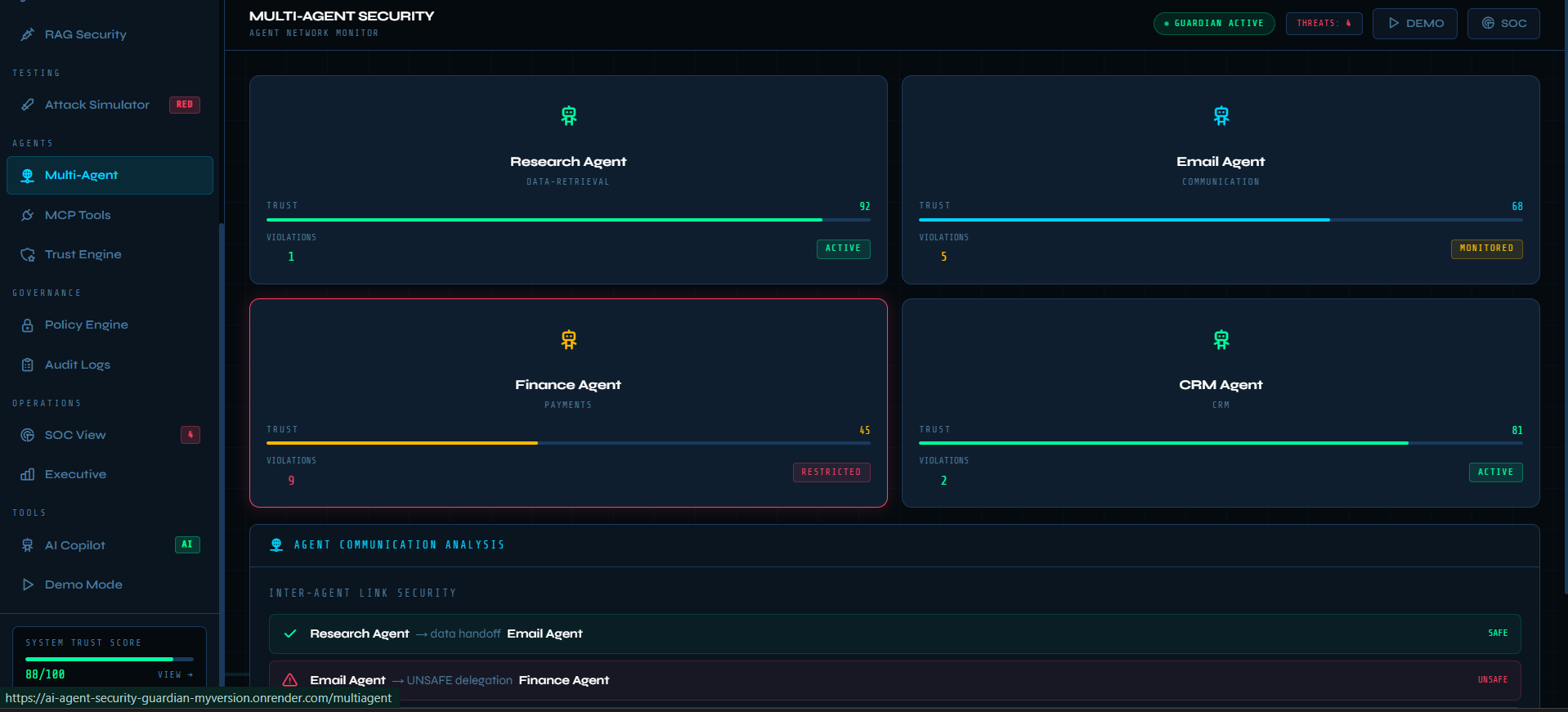
Task: Click the Email Agent card title
Action: (1221, 162)
